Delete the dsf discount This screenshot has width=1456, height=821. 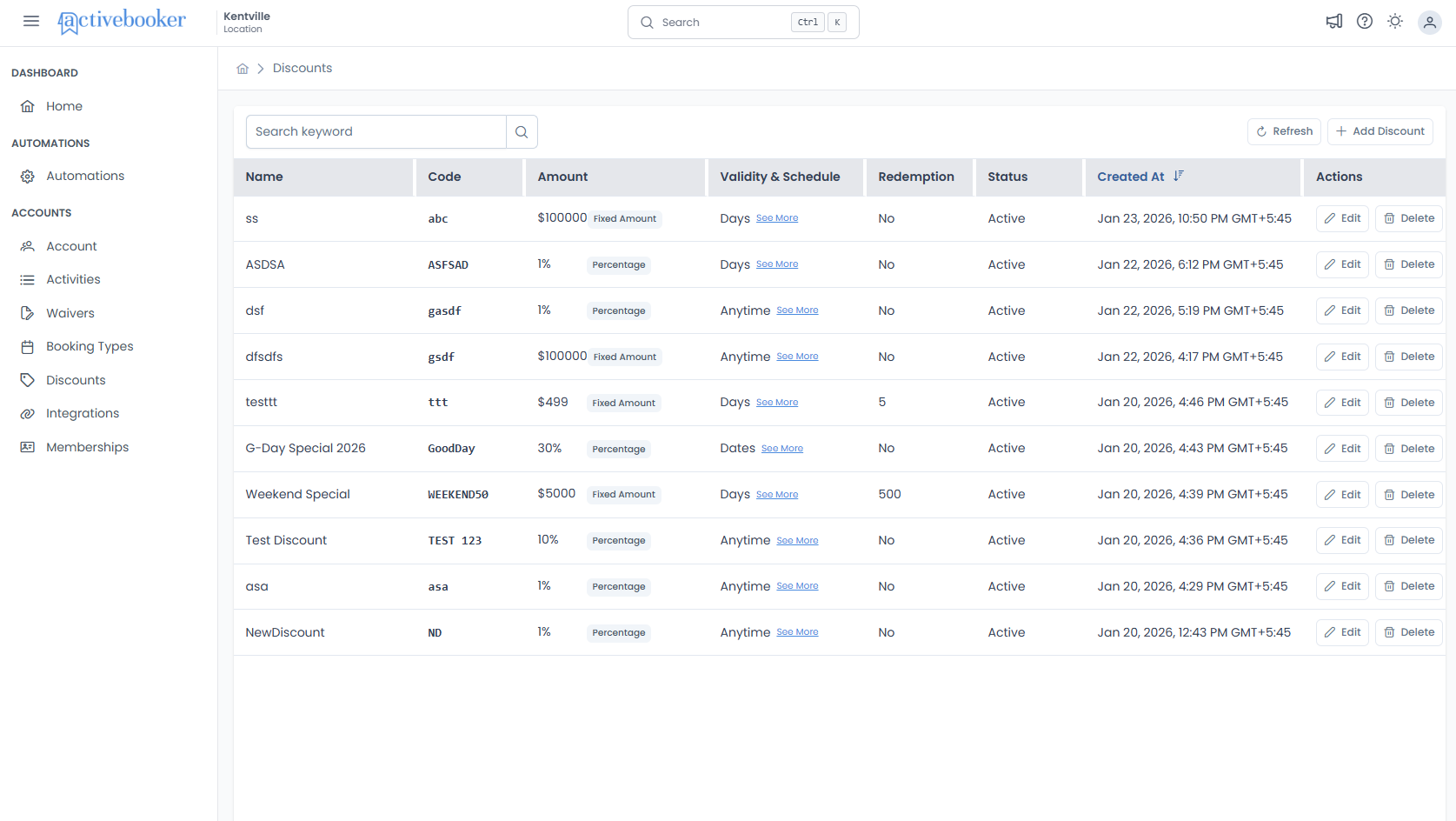tap(1408, 310)
